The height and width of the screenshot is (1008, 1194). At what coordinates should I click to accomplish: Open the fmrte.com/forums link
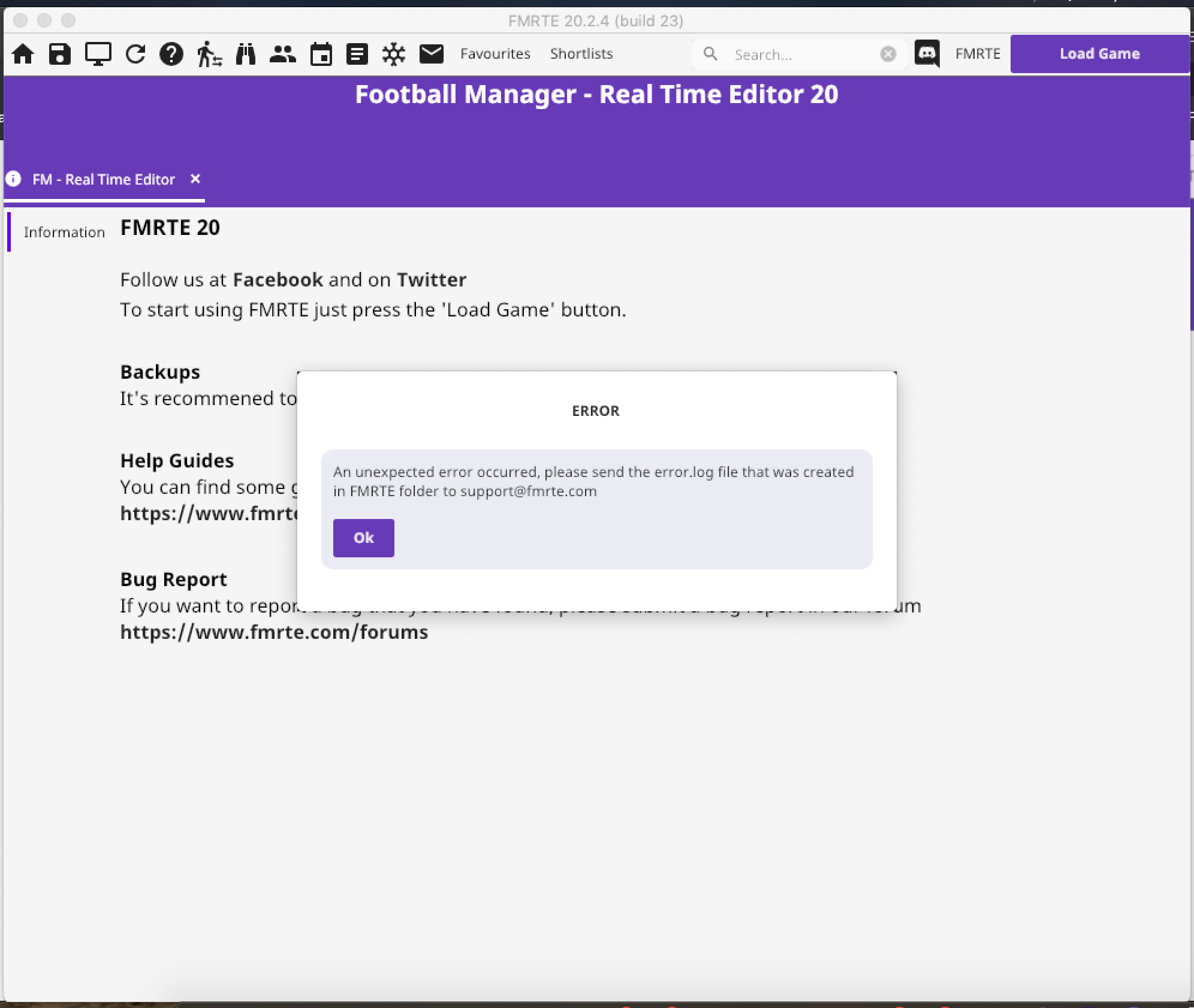pos(274,632)
